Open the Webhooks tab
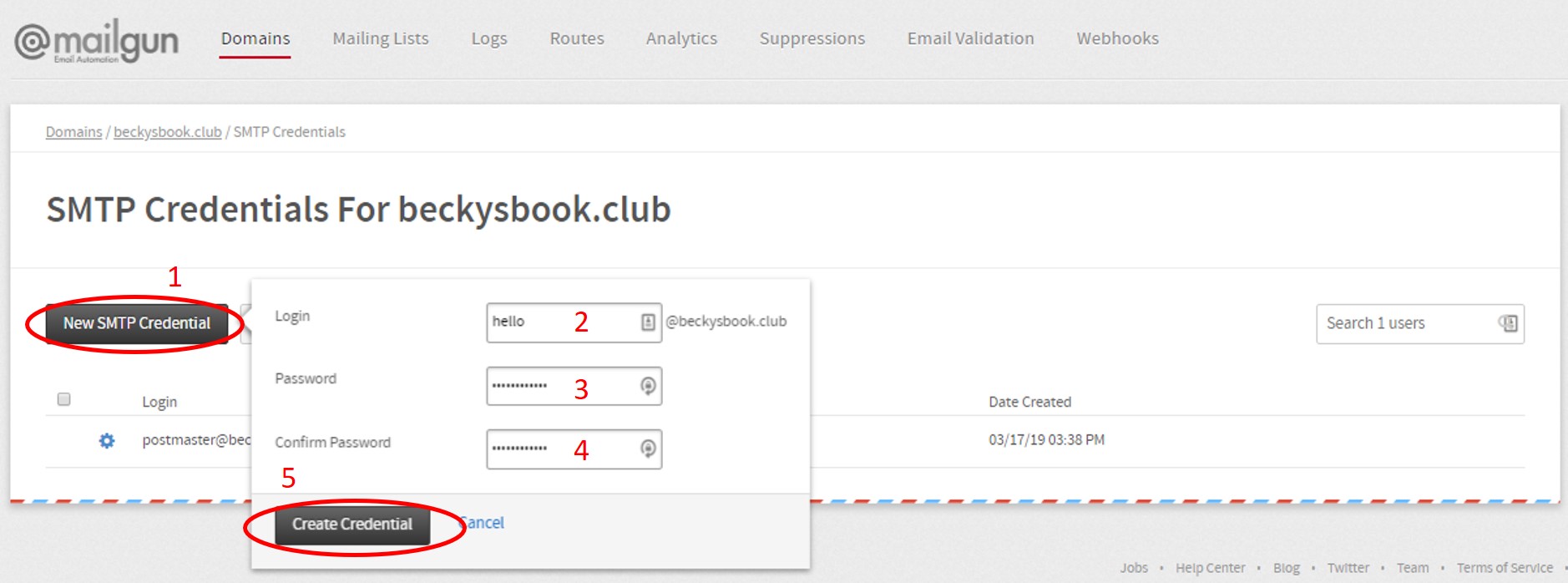Viewport: 1568px width, 583px height. [x=1118, y=38]
